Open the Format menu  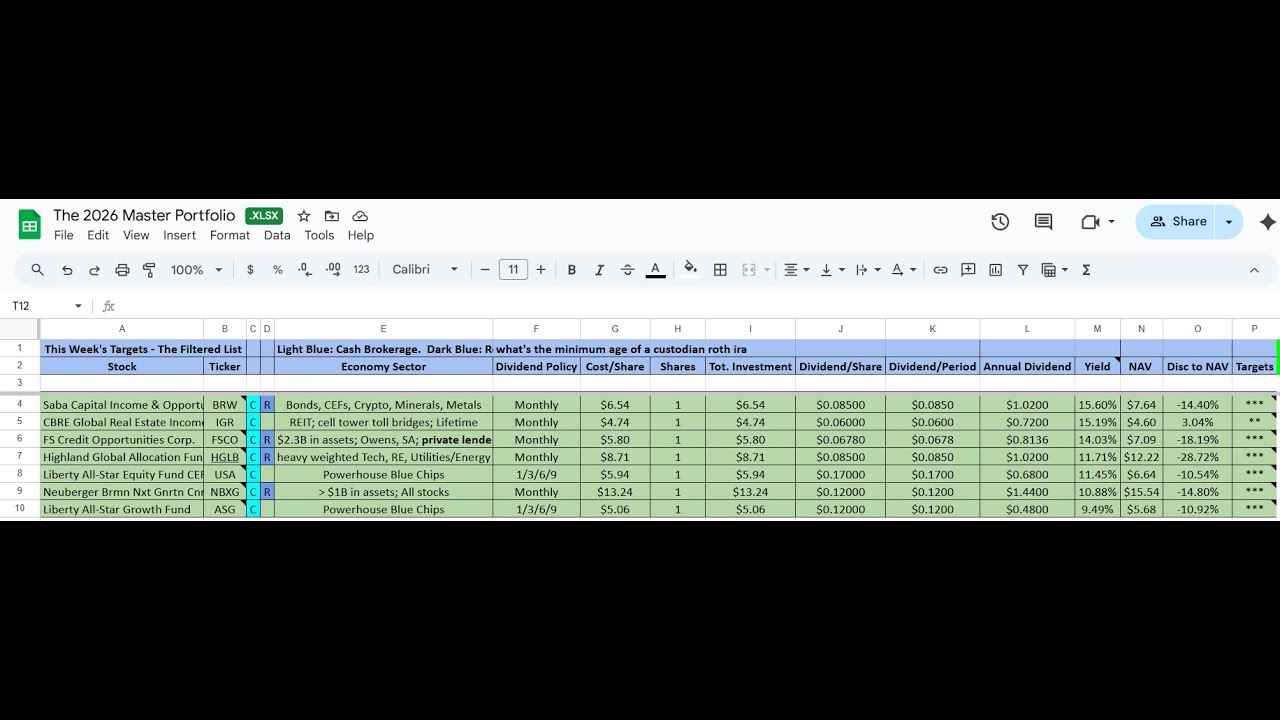230,236
